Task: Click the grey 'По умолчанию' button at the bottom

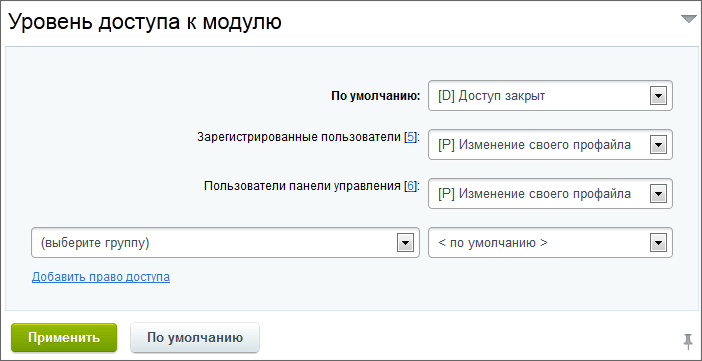Action: (x=195, y=338)
